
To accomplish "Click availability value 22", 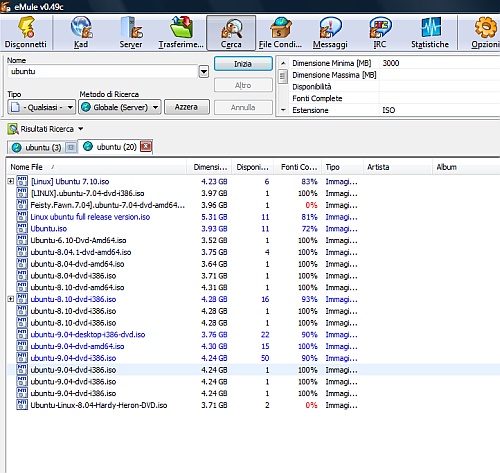I will 265,335.
